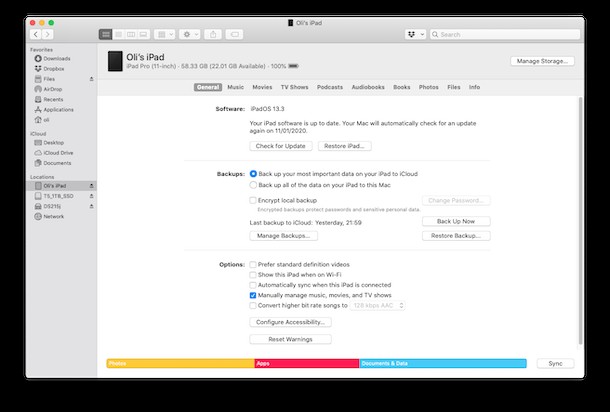Viewport: 610px width, 412px height.
Task: Click Restore Backup button
Action: [456, 236]
